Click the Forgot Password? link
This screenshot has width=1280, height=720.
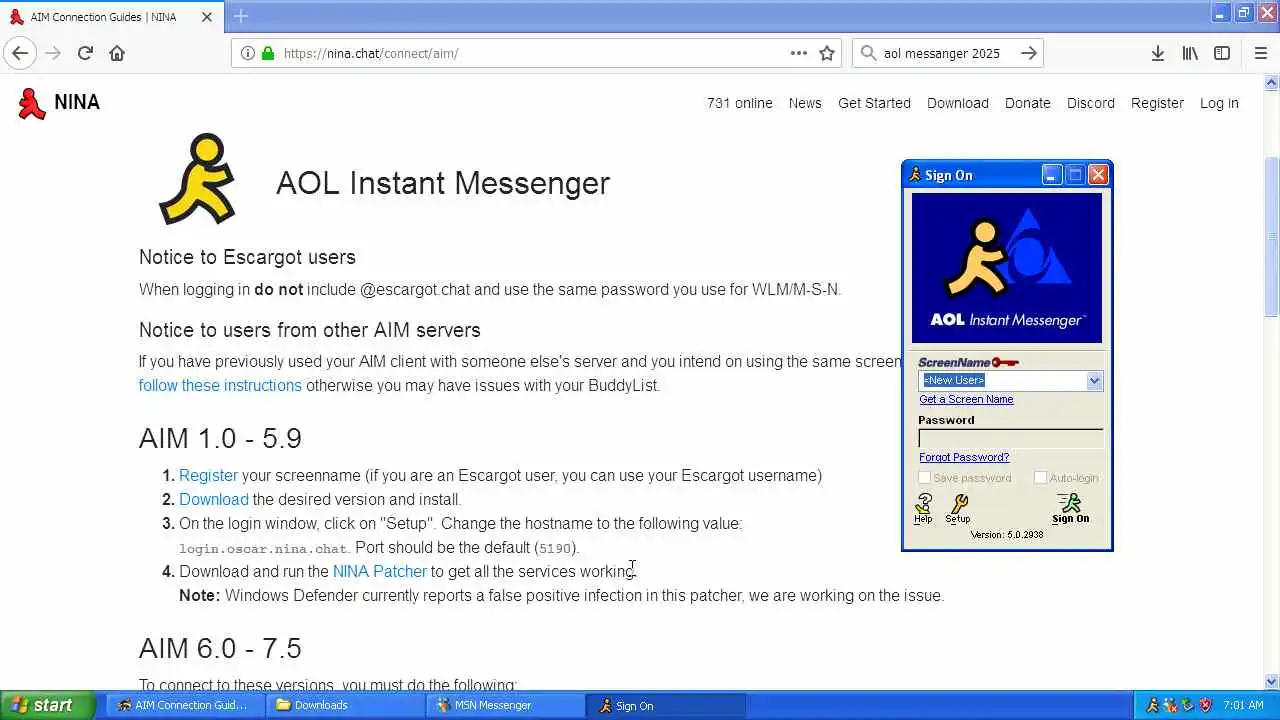pos(964,457)
